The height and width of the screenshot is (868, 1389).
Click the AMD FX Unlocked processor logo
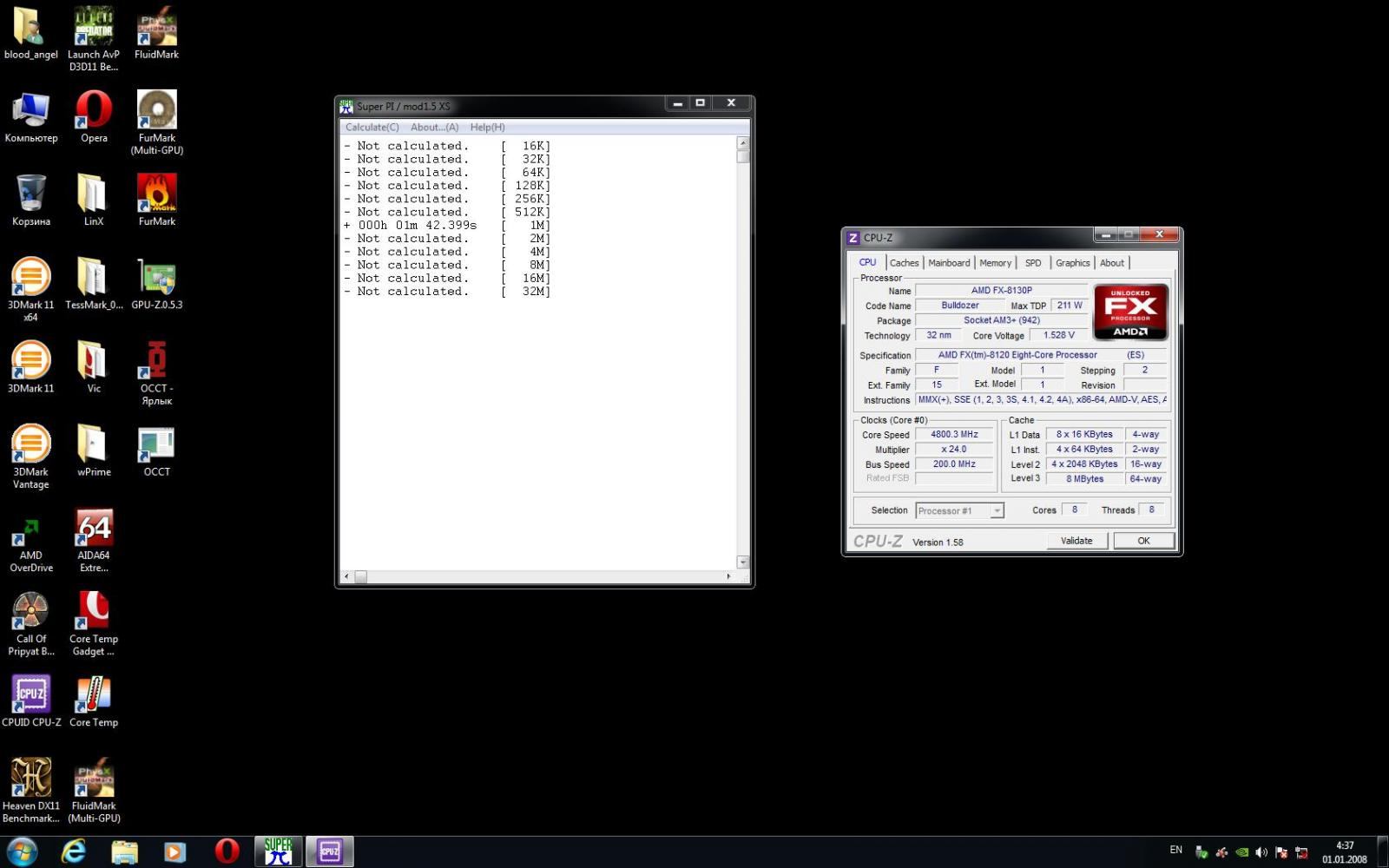click(x=1130, y=312)
